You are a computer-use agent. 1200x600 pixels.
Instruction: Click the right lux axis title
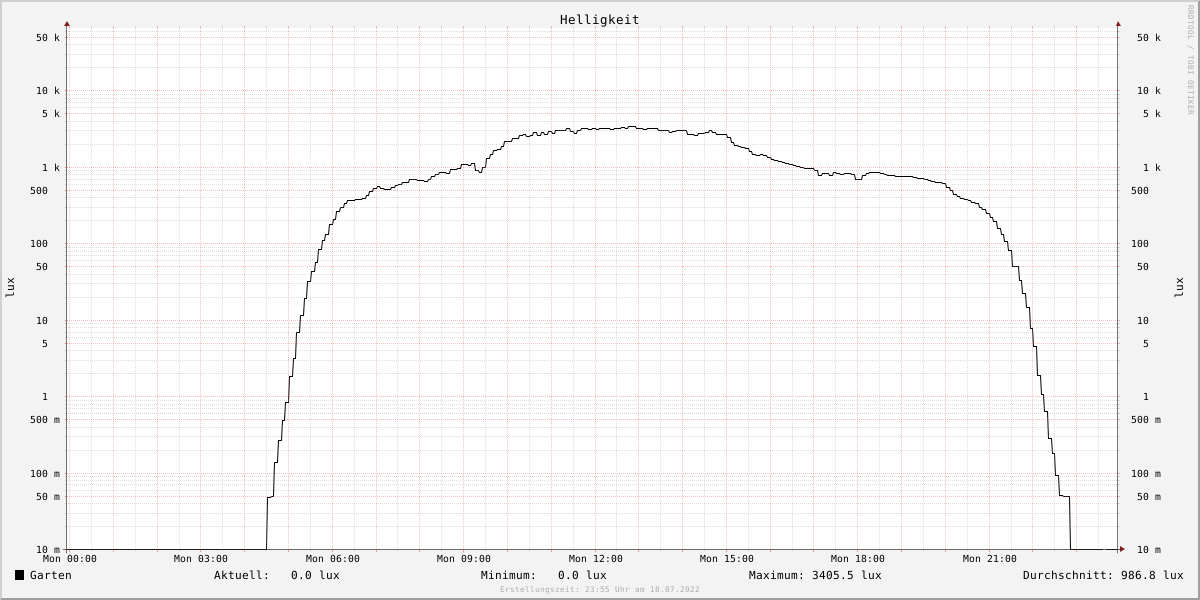pyautogui.click(x=1179, y=287)
